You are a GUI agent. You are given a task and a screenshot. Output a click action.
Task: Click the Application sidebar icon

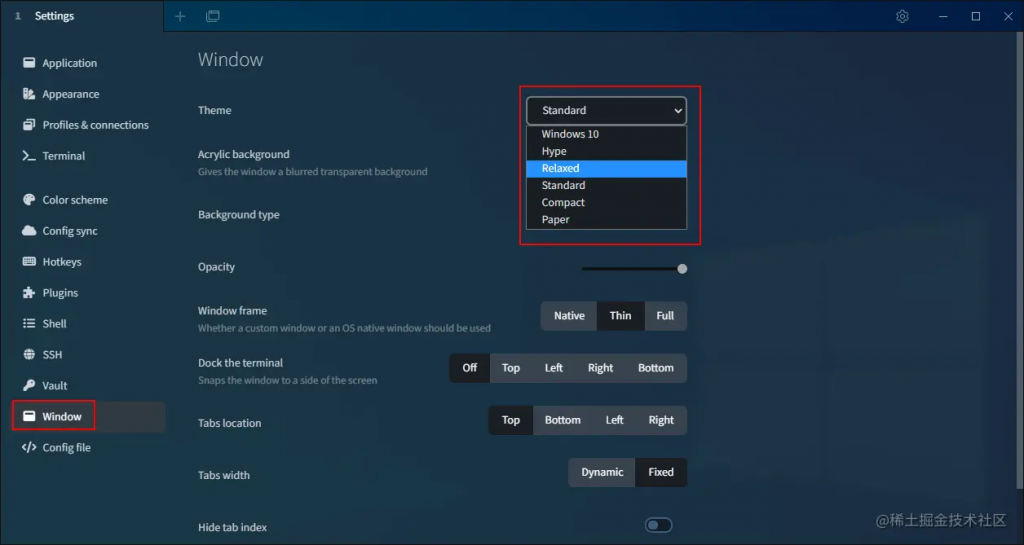tap(29, 63)
